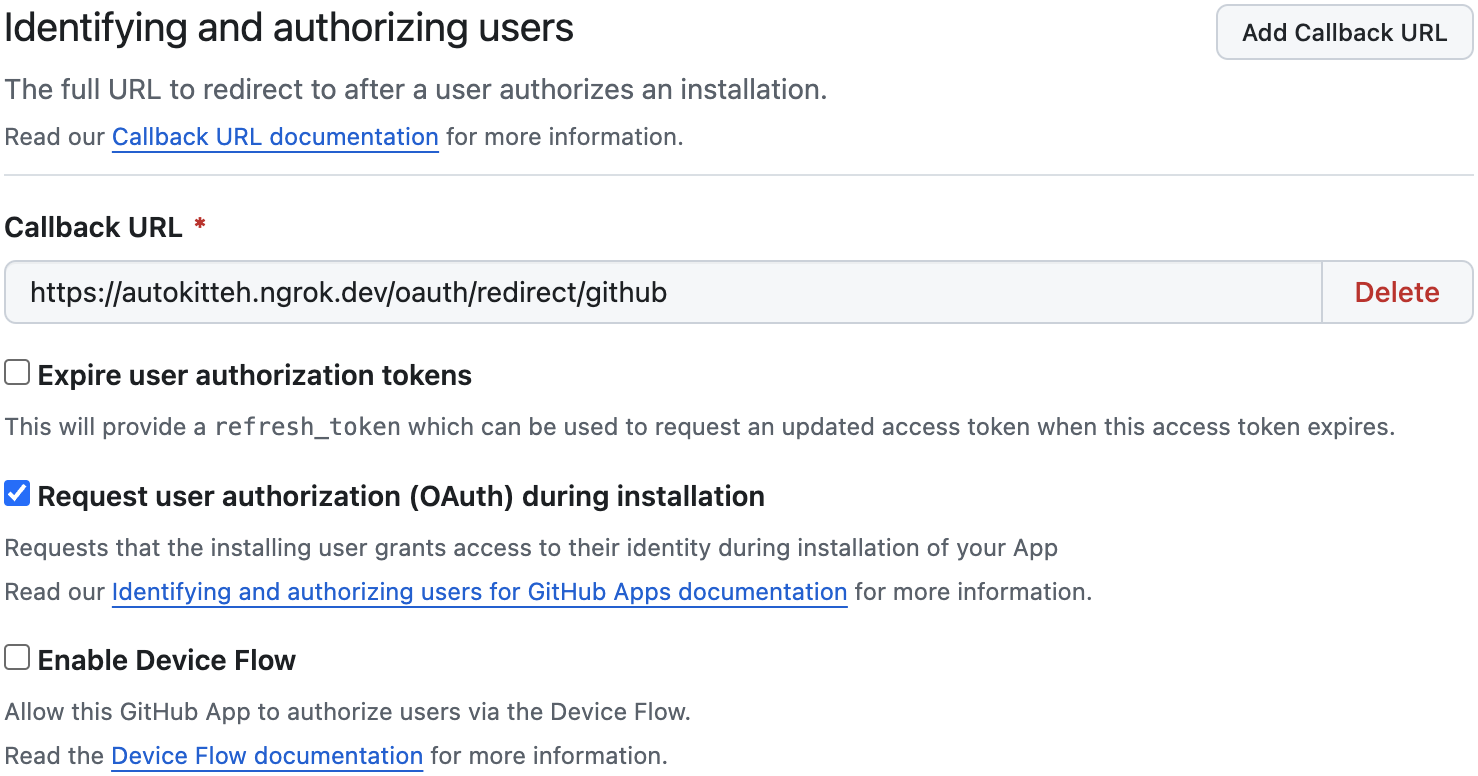Click the full URL to redirect description
Image resolution: width=1478 pixels, height=776 pixels.
[416, 90]
